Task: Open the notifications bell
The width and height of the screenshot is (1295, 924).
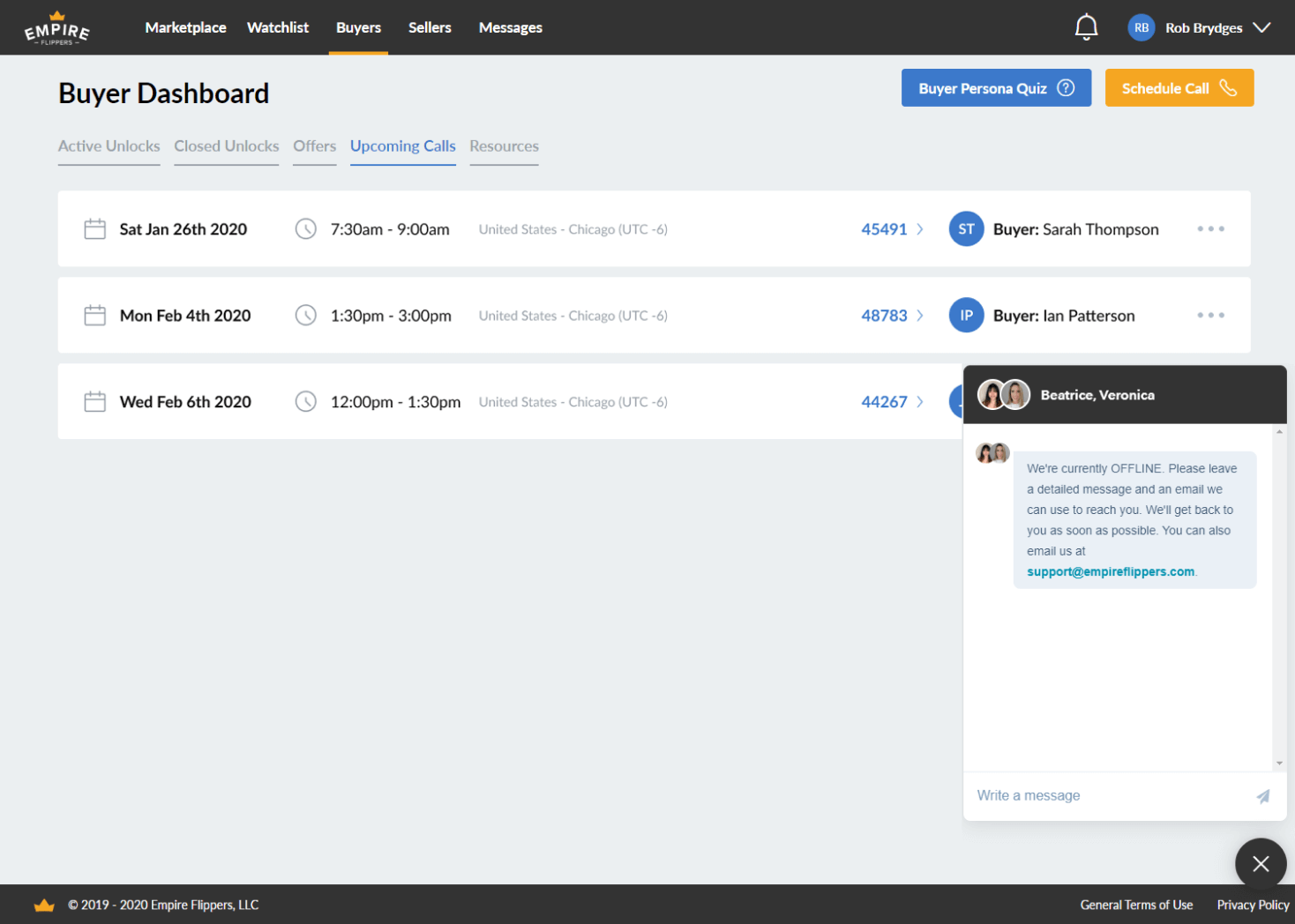Action: click(x=1086, y=27)
